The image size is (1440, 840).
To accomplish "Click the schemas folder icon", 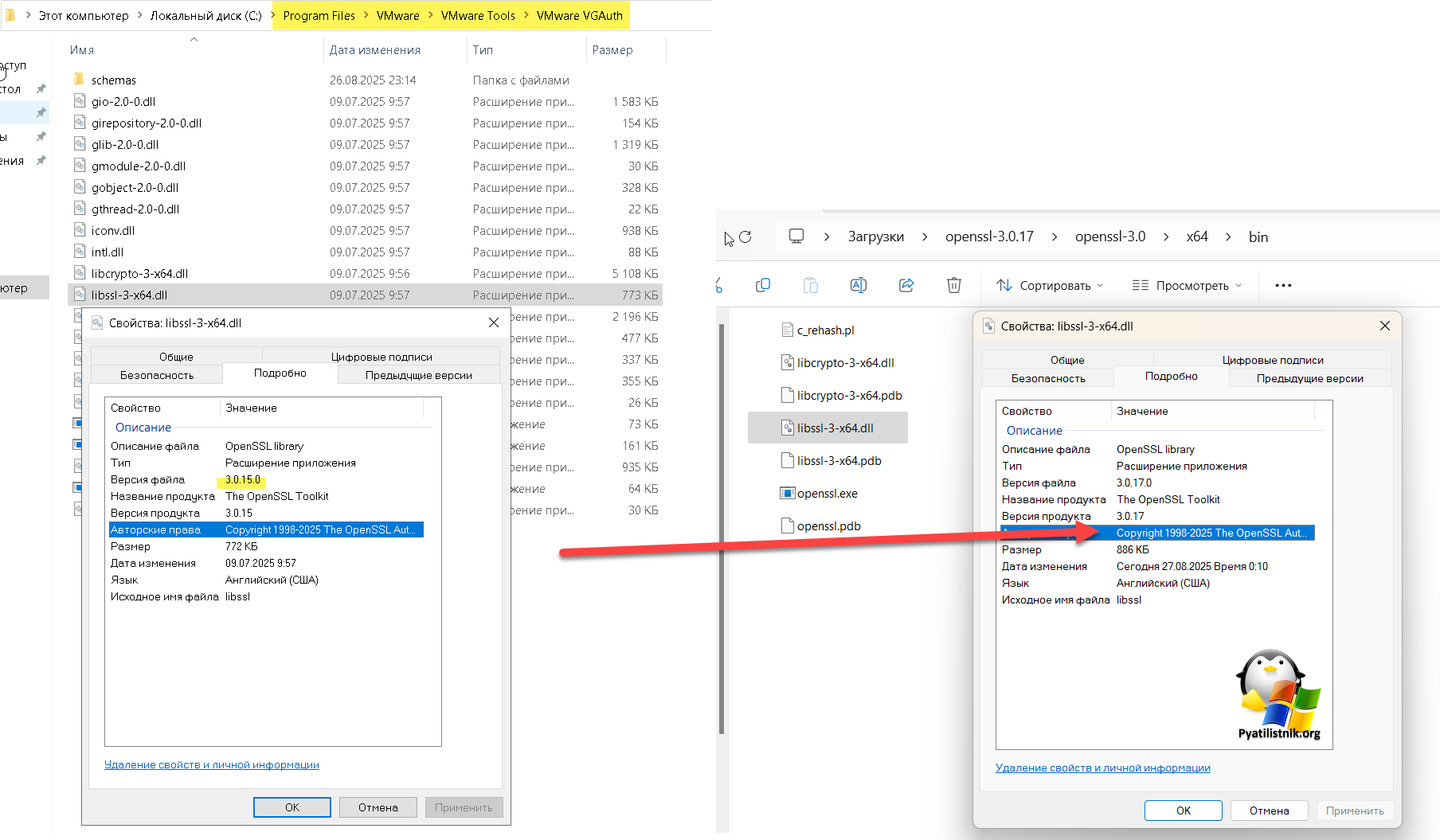I will (79, 80).
